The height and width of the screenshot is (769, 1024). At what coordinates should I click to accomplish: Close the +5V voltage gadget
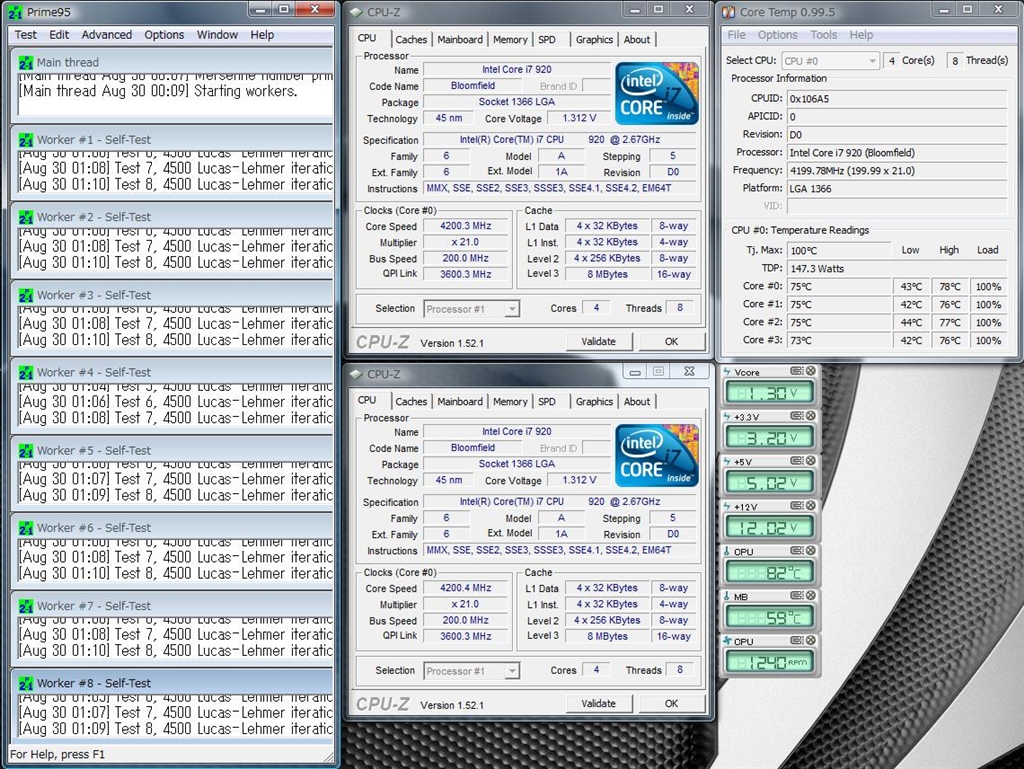click(811, 461)
